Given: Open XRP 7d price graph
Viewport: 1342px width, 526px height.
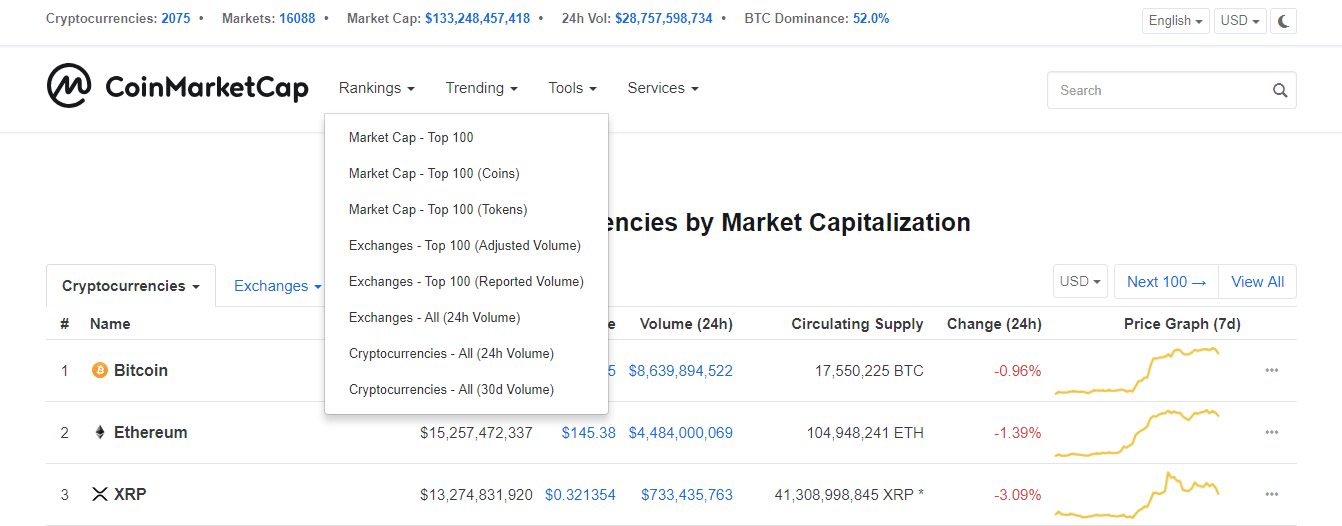Looking at the screenshot, I should click(x=1138, y=494).
